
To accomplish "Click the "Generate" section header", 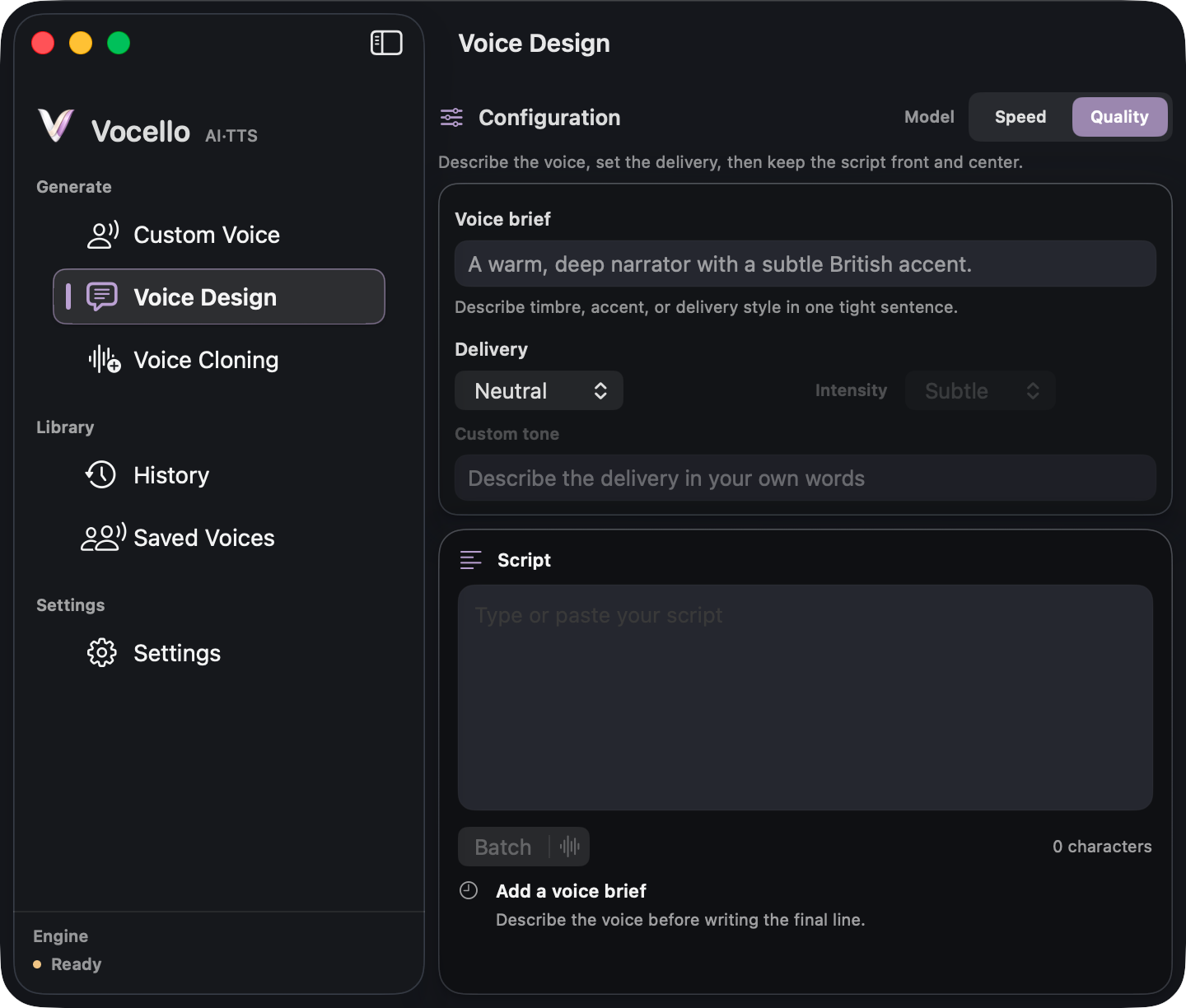I will [74, 187].
